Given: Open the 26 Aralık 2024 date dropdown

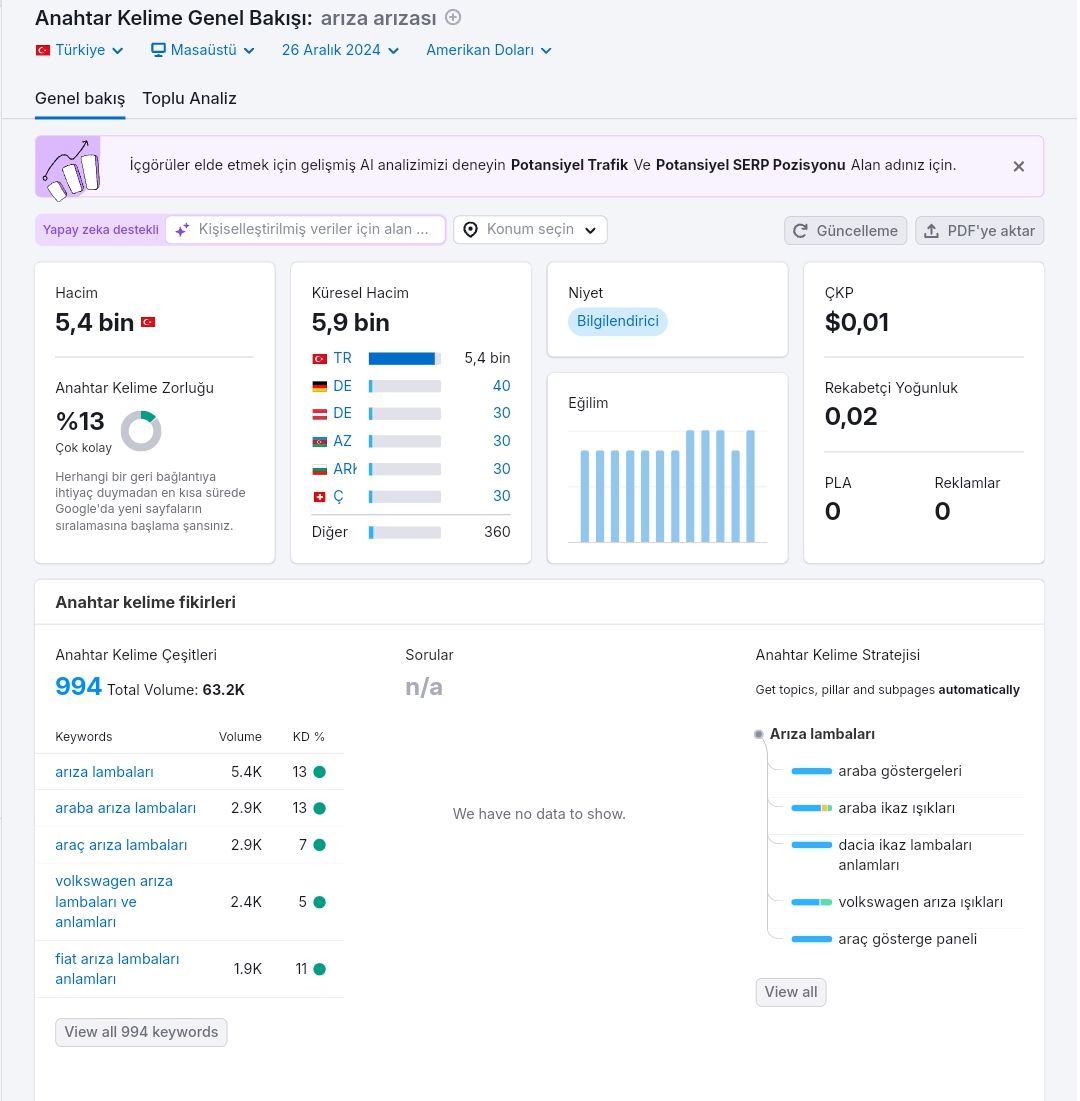Looking at the screenshot, I should (341, 51).
